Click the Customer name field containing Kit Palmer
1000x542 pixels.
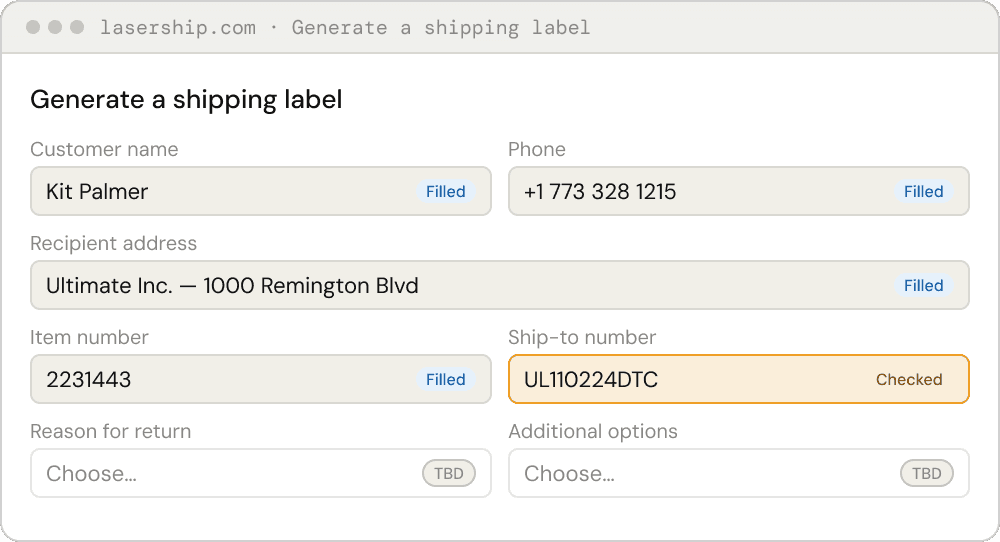[220, 191]
